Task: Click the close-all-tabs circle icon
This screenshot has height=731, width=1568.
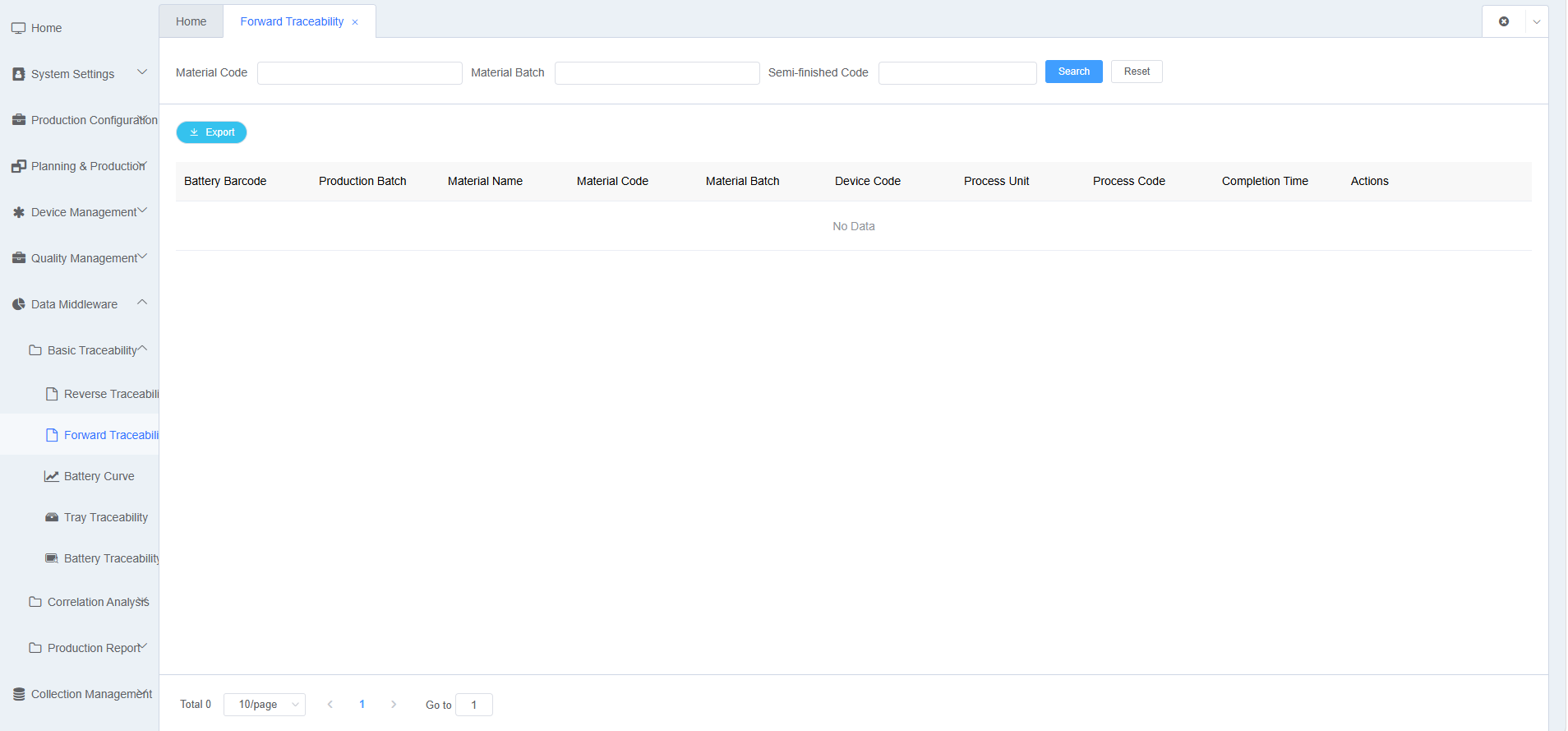Action: (x=1504, y=21)
